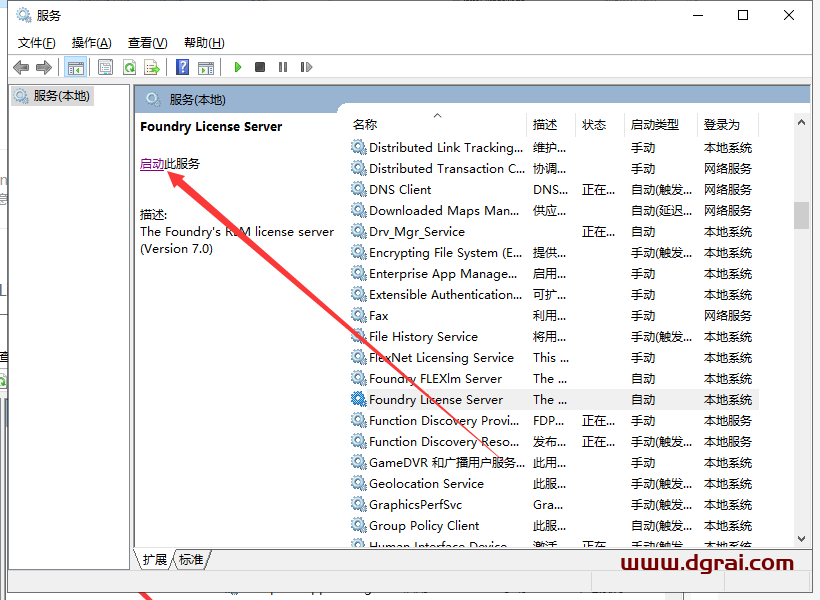Click the 服务 window title icon
Image resolution: width=820 pixels, height=600 pixels.
[24, 15]
